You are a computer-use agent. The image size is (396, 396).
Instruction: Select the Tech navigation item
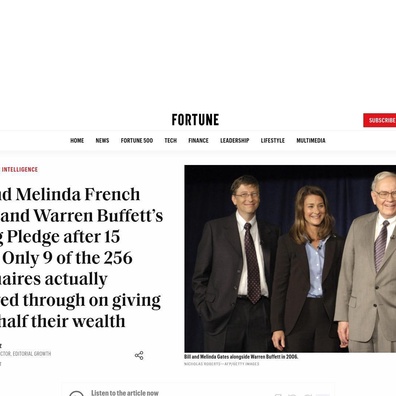point(171,140)
